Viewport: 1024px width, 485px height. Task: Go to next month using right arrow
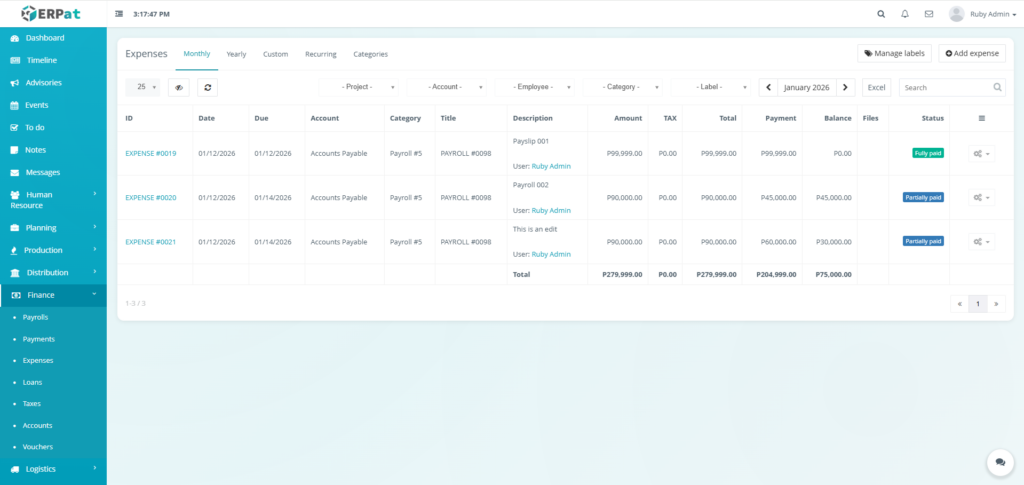[x=846, y=87]
